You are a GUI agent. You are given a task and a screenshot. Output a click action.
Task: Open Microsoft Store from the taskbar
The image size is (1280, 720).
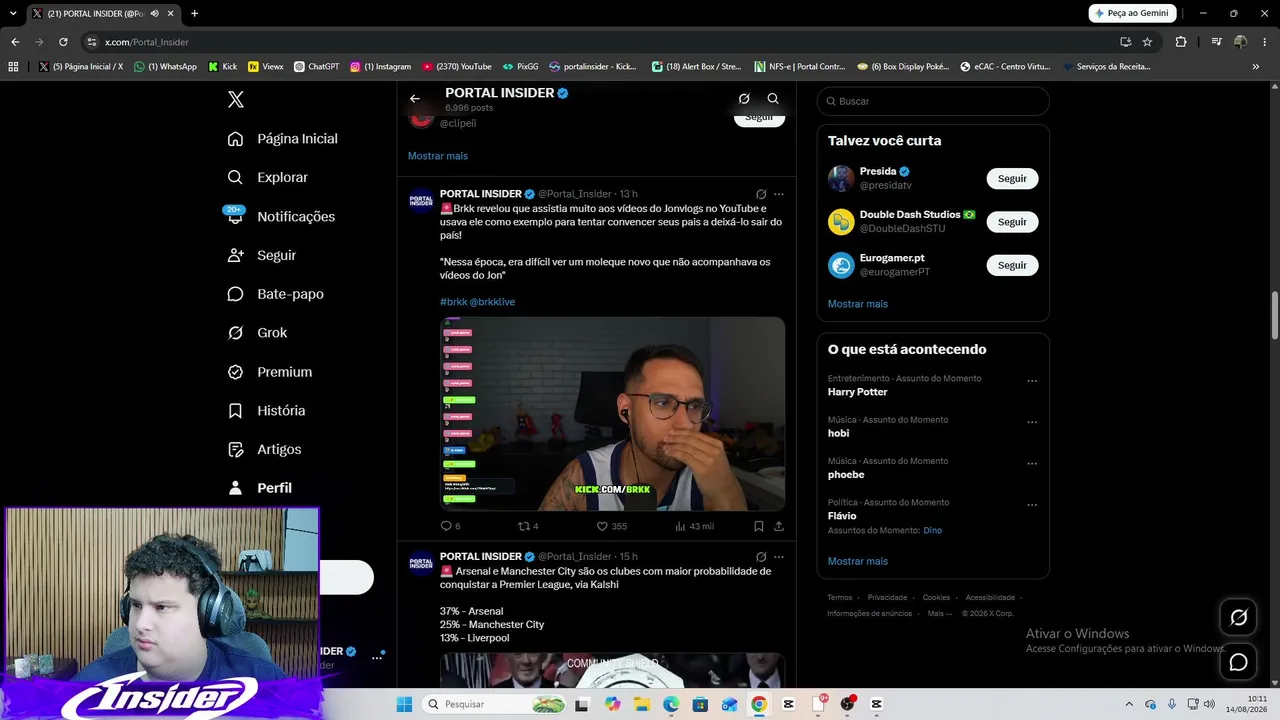pos(700,704)
